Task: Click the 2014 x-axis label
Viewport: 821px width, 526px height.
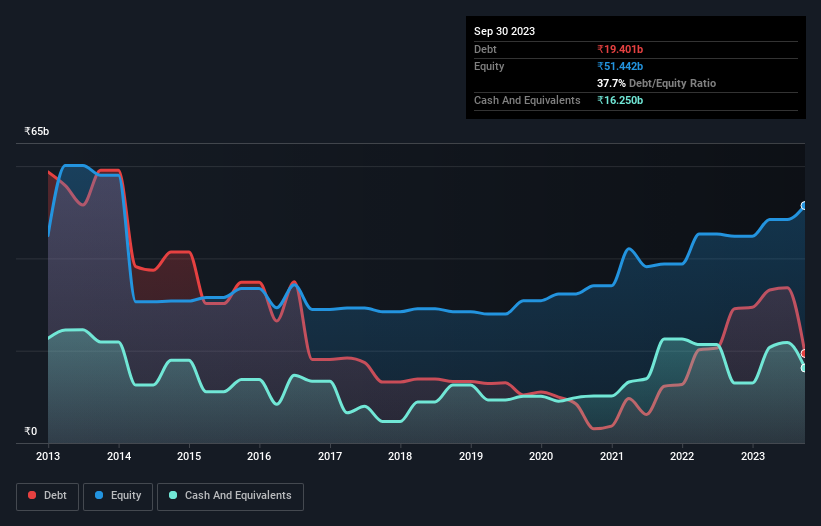Action: point(119,456)
